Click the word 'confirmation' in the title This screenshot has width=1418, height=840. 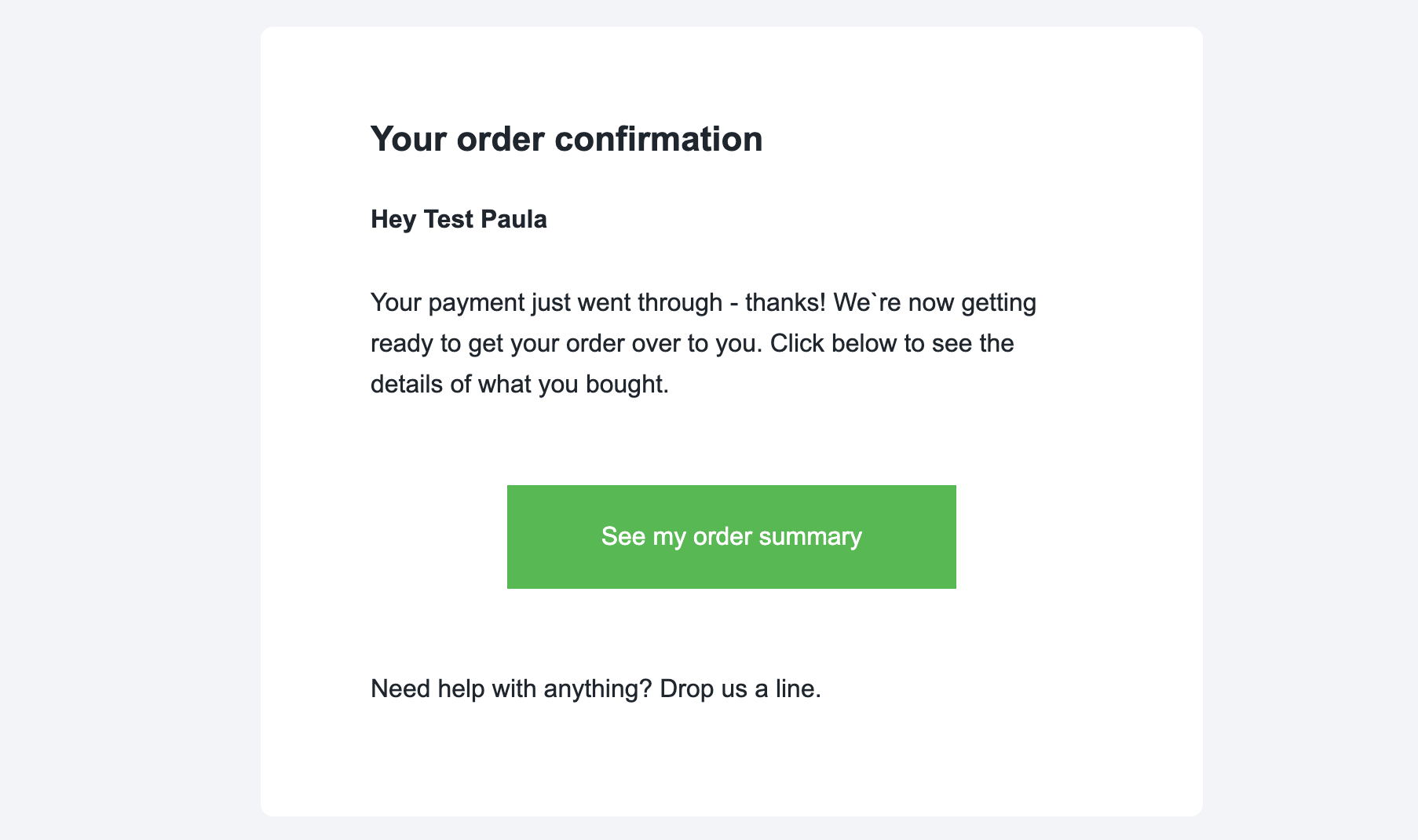pos(659,139)
